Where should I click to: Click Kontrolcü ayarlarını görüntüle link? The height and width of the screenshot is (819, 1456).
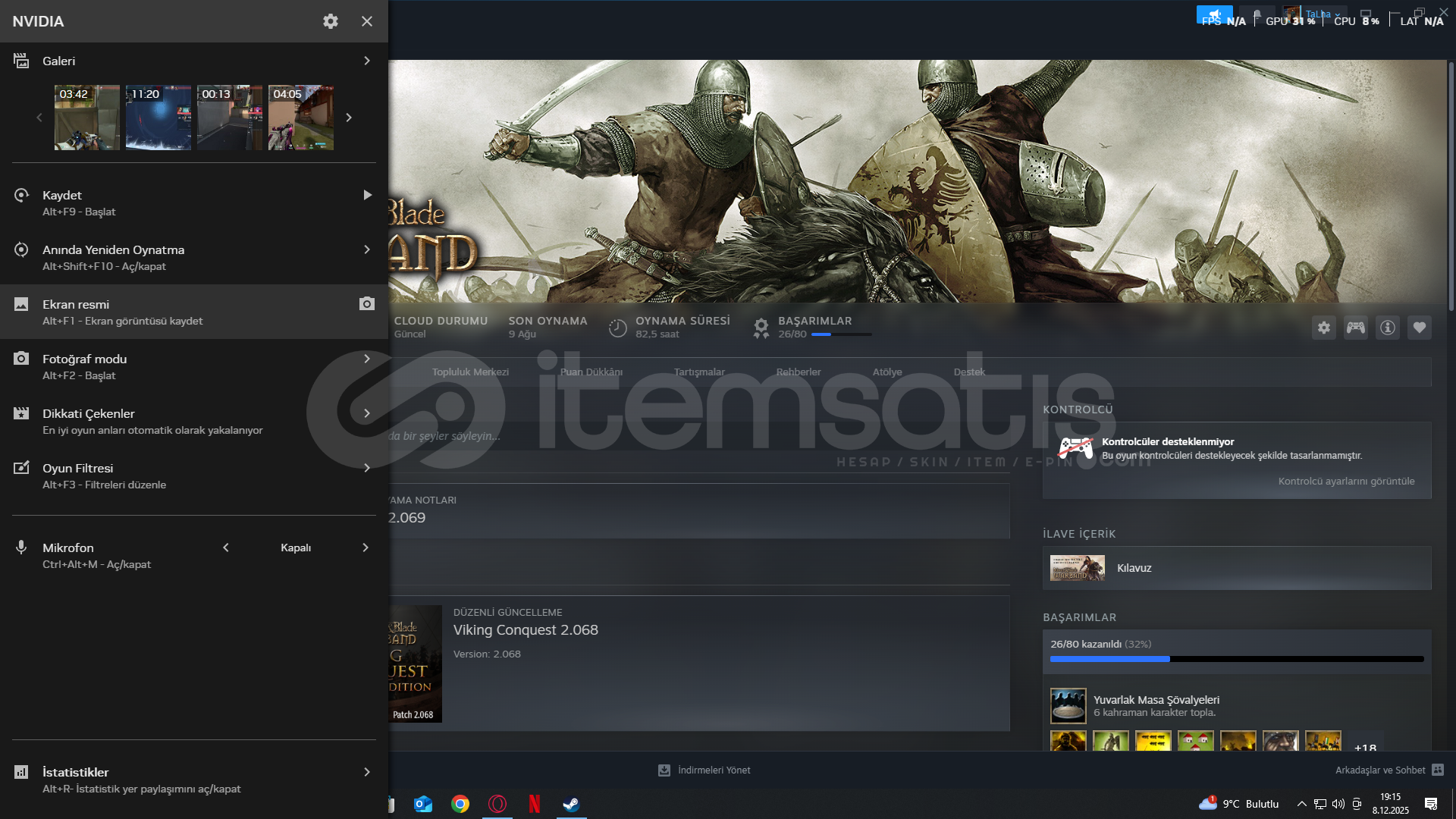coord(1346,481)
